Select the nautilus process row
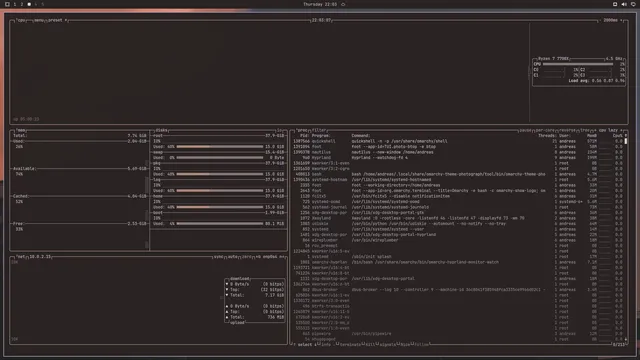Screen dimensions: 640x360 click(458, 152)
